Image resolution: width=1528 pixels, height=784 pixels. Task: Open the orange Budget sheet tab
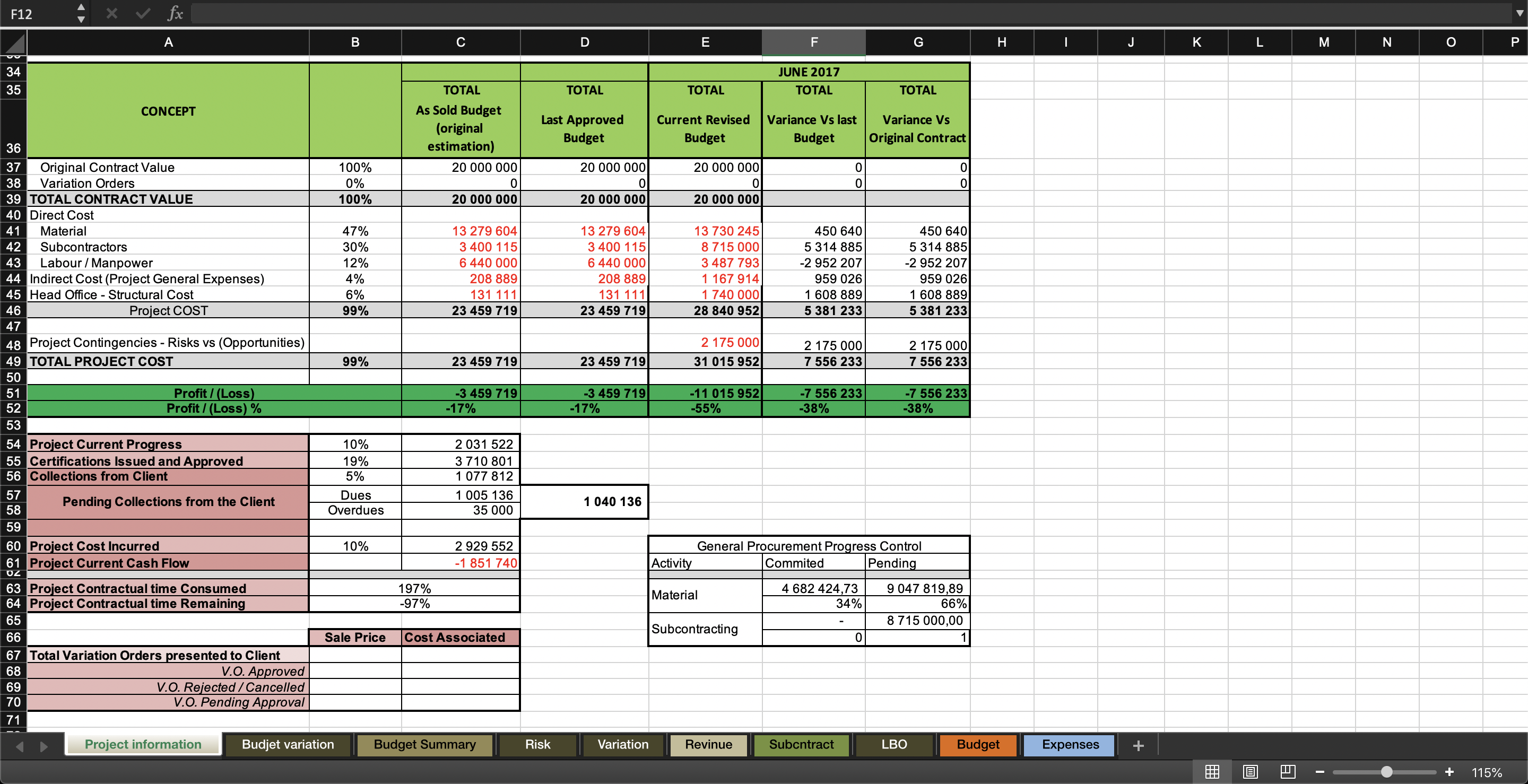point(977,744)
